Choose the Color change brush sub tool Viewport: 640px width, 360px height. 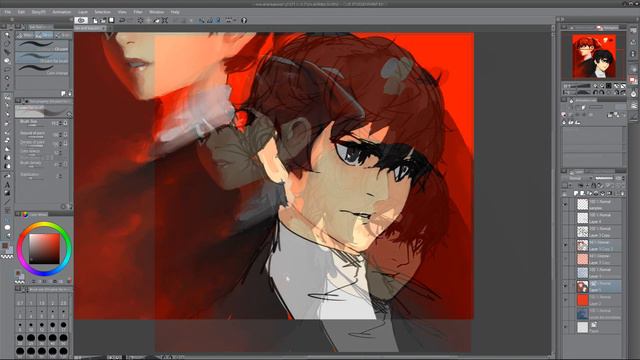tap(42, 70)
